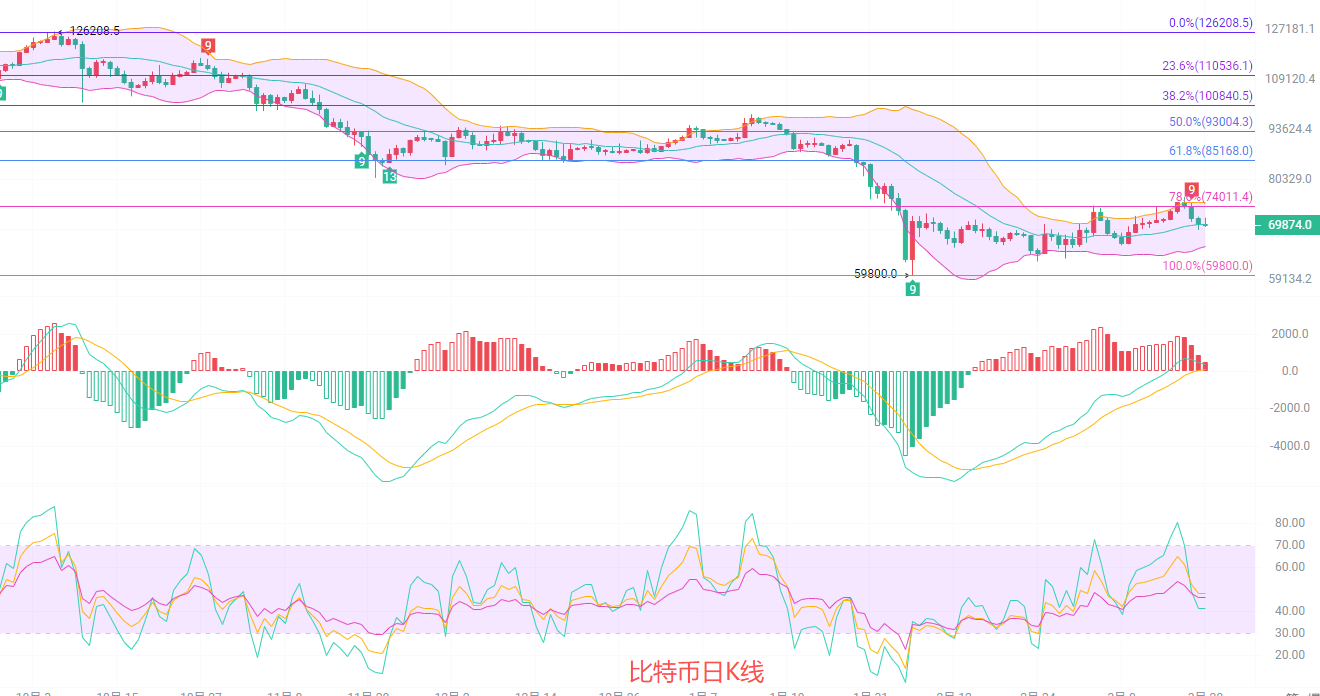Screen dimensions: 1320x696
Task: Click the red 9 marker near the October high
Action: point(207,45)
